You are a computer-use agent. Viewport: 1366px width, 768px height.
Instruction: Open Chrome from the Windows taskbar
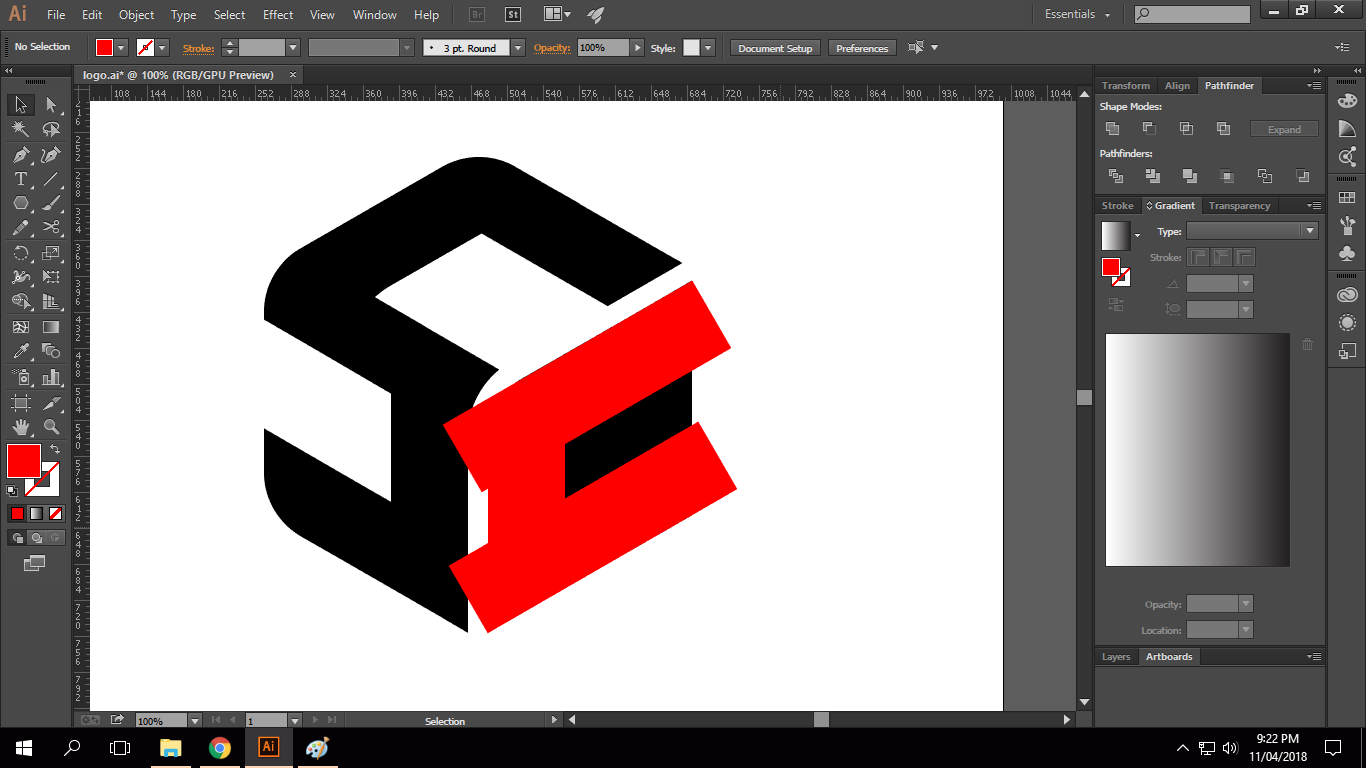click(x=220, y=748)
